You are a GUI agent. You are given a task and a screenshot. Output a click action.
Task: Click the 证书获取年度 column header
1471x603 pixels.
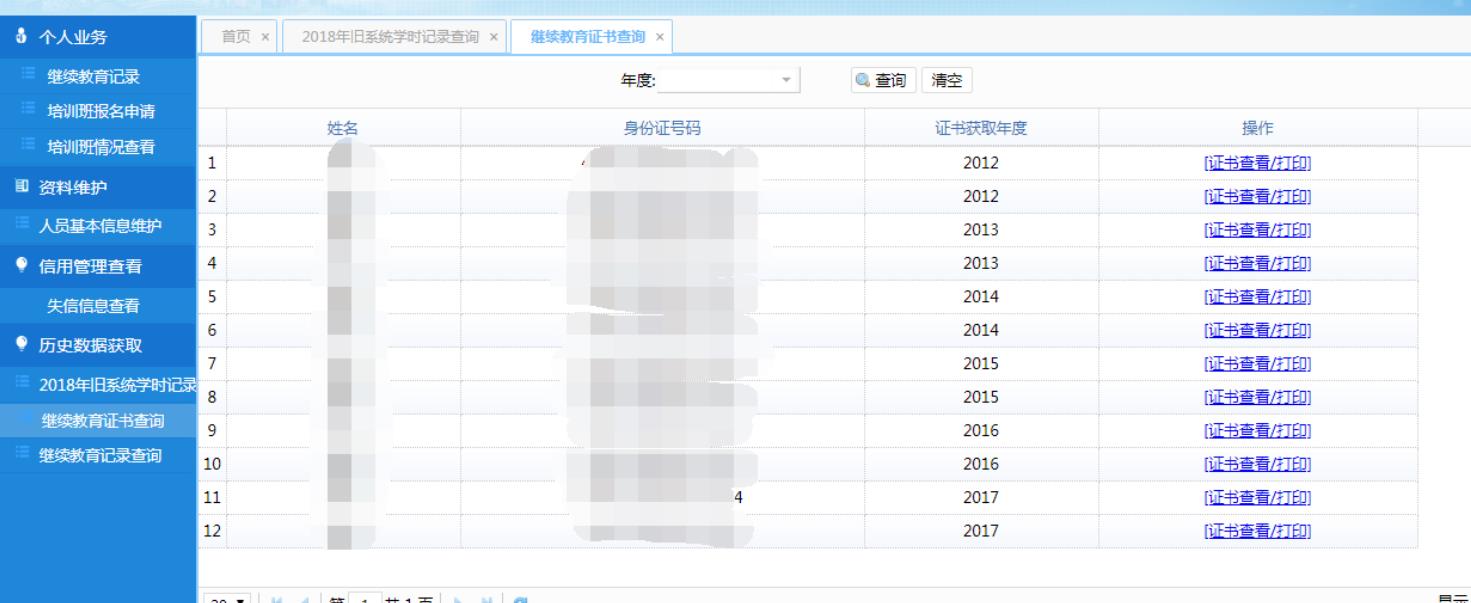[x=980, y=127]
